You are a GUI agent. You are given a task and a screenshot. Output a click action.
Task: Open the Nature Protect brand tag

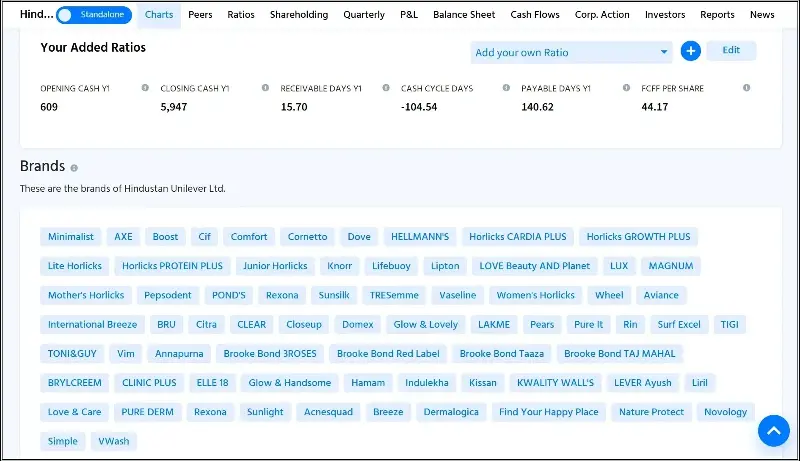[x=651, y=412]
